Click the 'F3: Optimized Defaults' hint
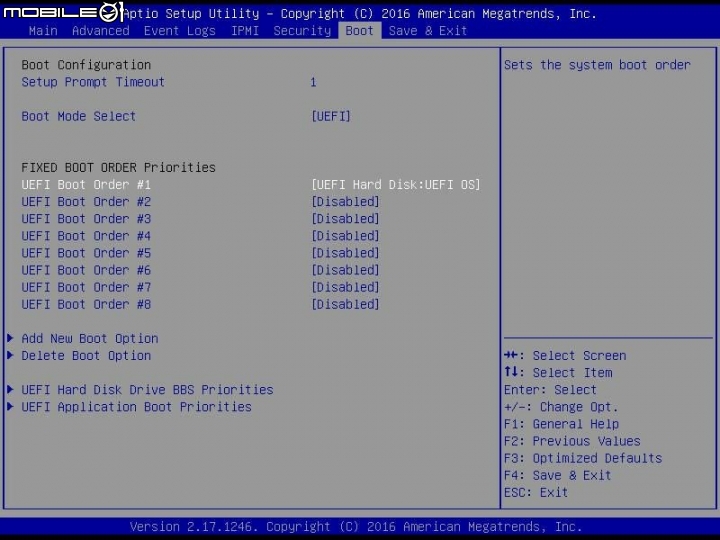This screenshot has width=720, height=540. (583, 458)
